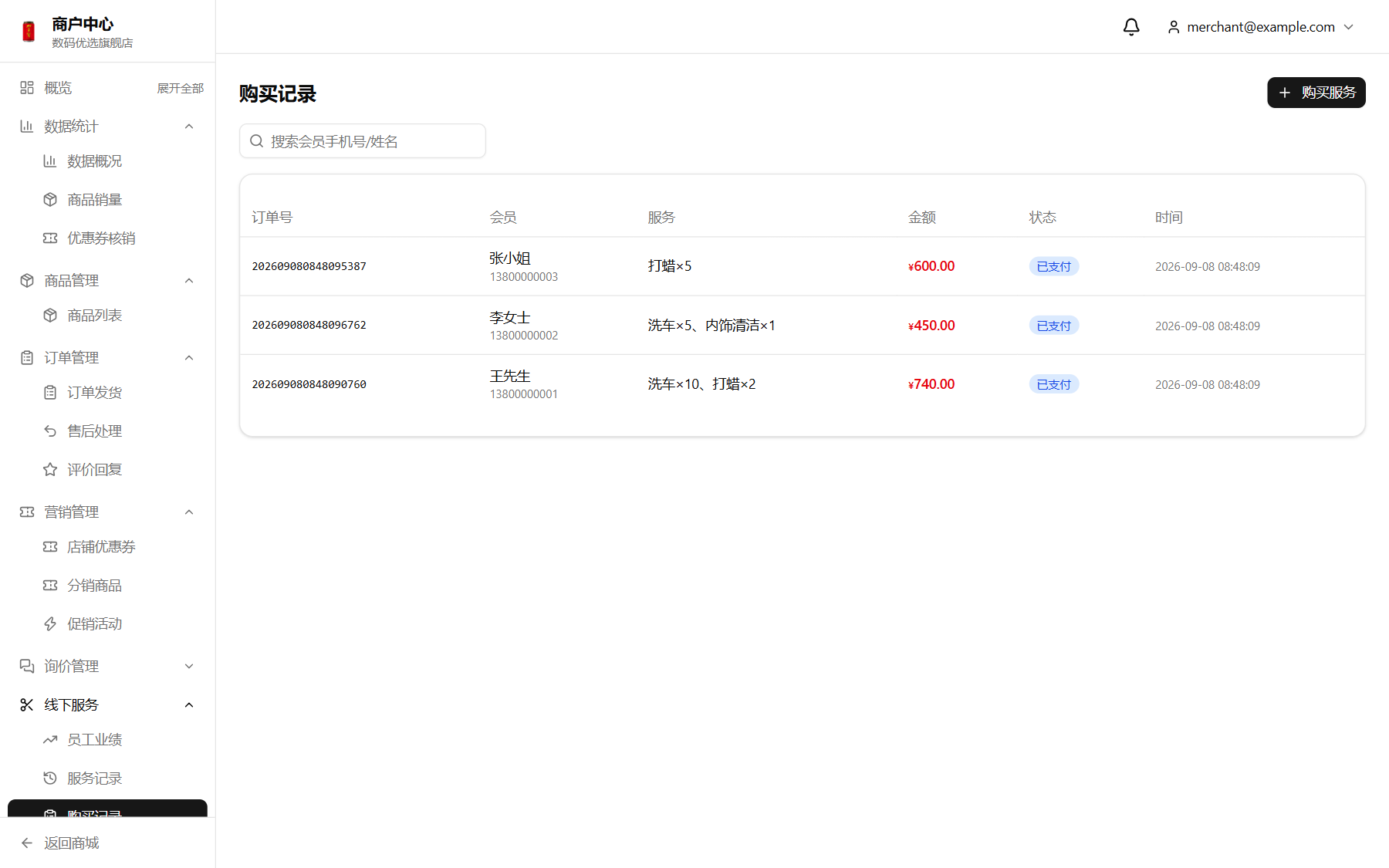Collapse the 数据统计 section
This screenshot has width=1389, height=868.
189,127
